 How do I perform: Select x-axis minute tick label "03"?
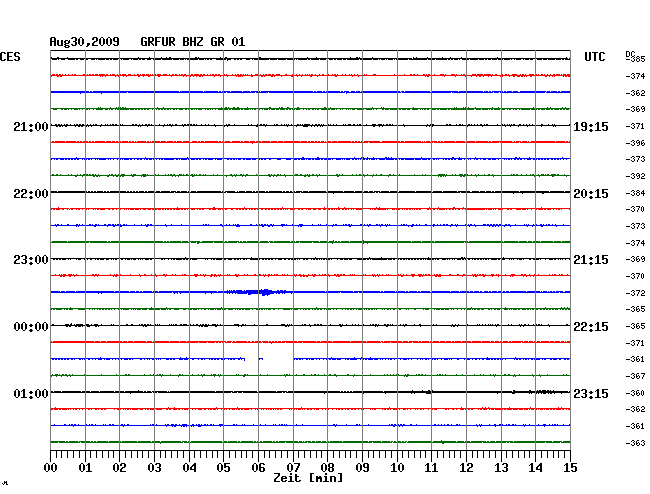(x=154, y=468)
